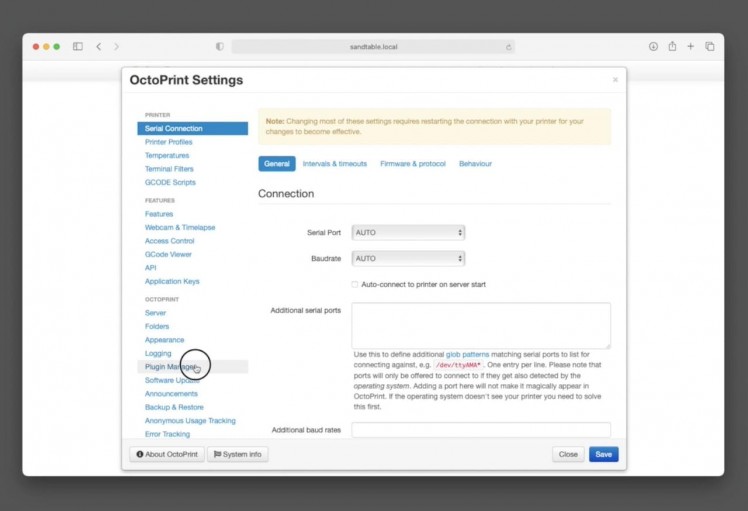Click the Additional baud rates field
748x511 pixels.
coord(481,430)
